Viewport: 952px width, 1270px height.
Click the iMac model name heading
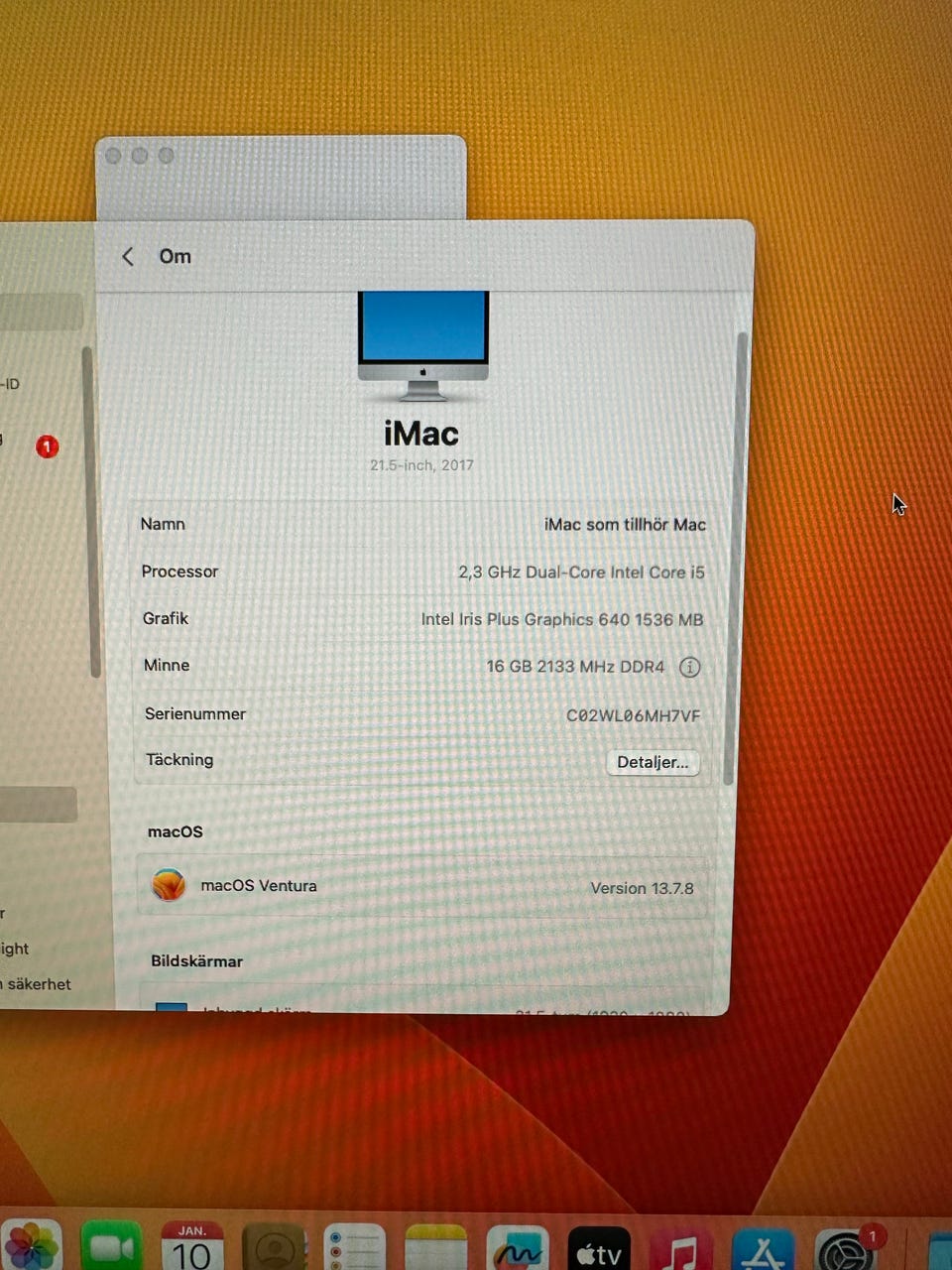click(421, 435)
